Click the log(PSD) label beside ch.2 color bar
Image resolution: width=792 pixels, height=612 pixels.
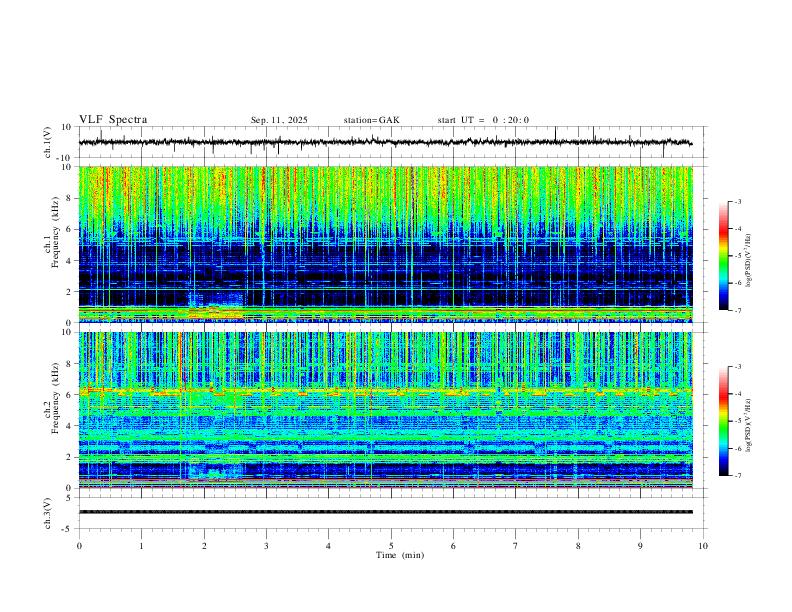pyautogui.click(x=749, y=425)
